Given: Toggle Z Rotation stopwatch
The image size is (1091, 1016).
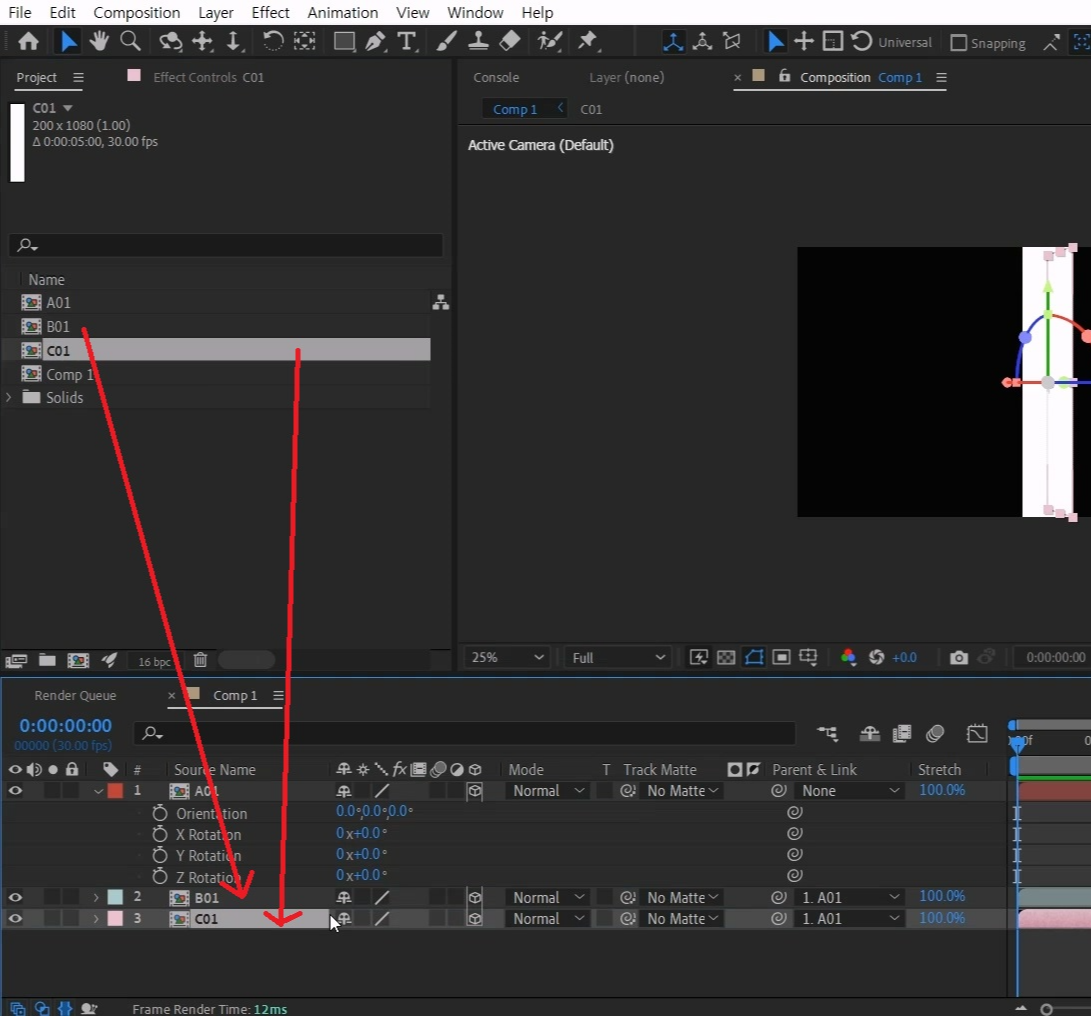Looking at the screenshot, I should (x=160, y=876).
